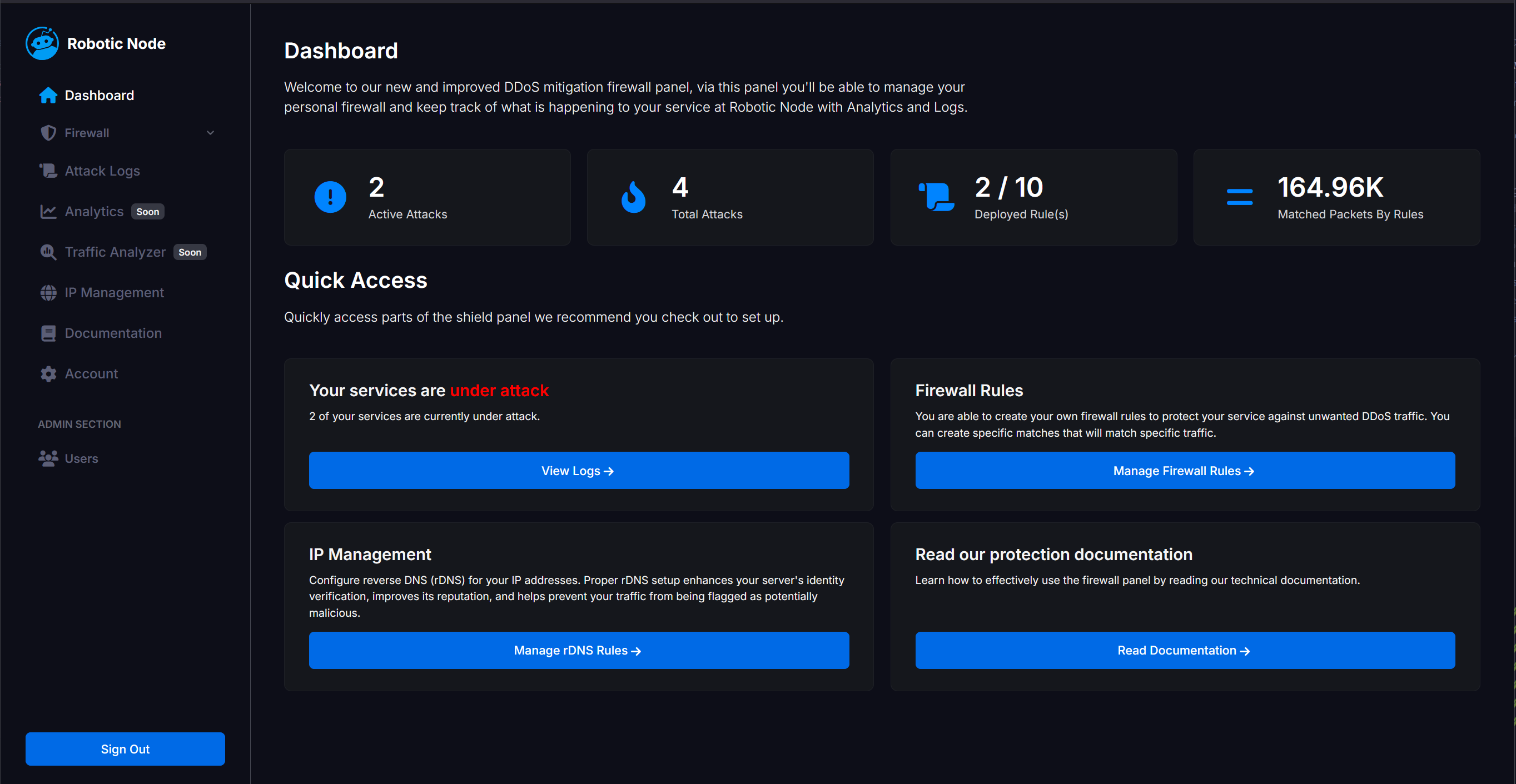Click Manage Firewall Rules button
Screen dimensions: 1516x784
[1185, 471]
